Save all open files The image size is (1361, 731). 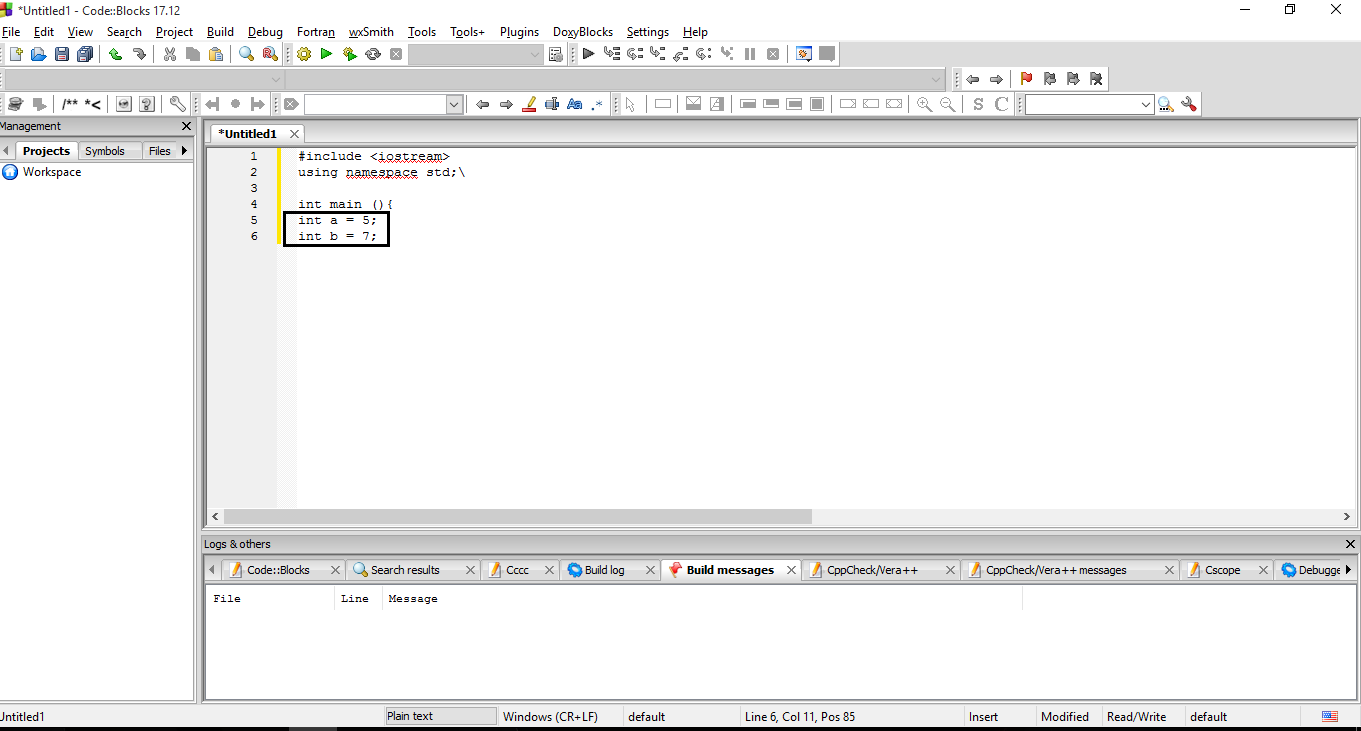(x=84, y=53)
